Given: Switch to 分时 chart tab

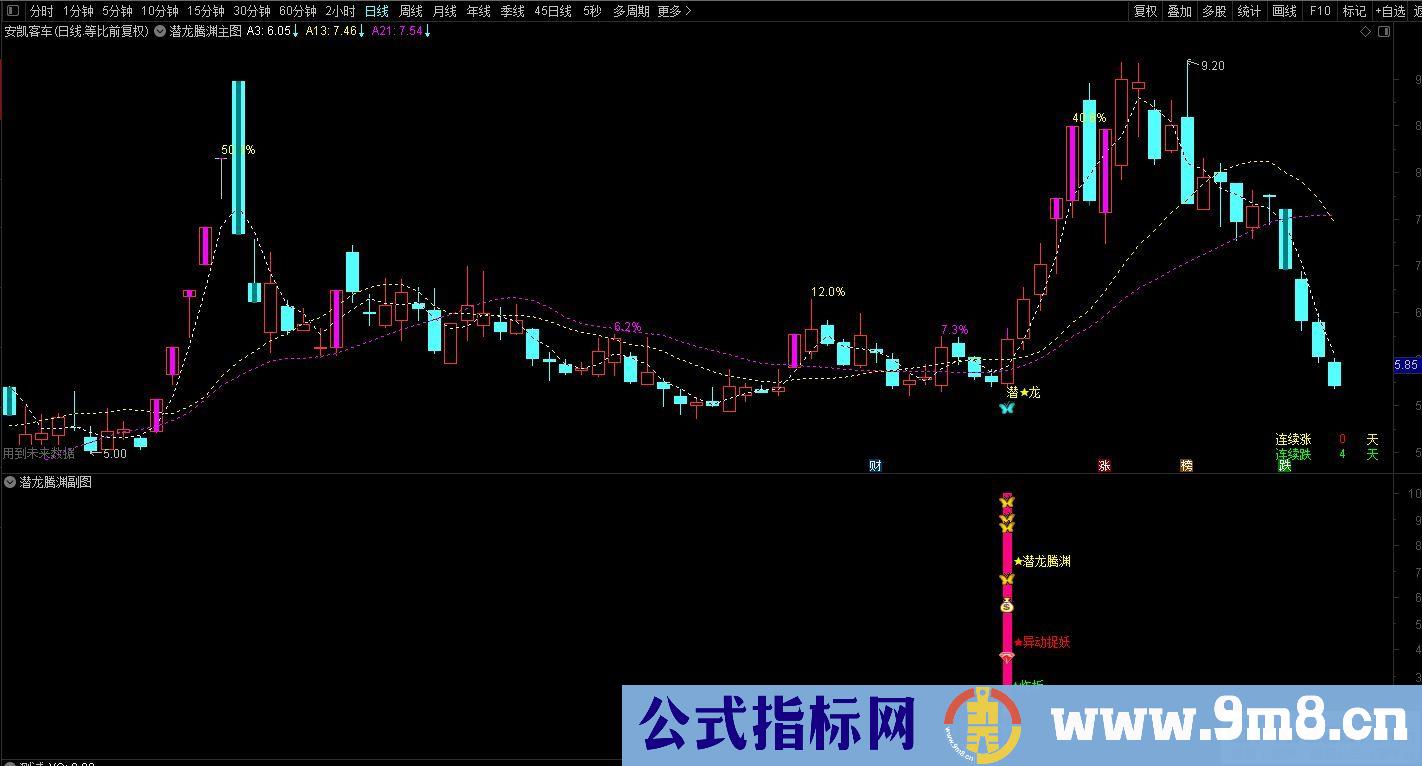Looking at the screenshot, I should click(41, 11).
